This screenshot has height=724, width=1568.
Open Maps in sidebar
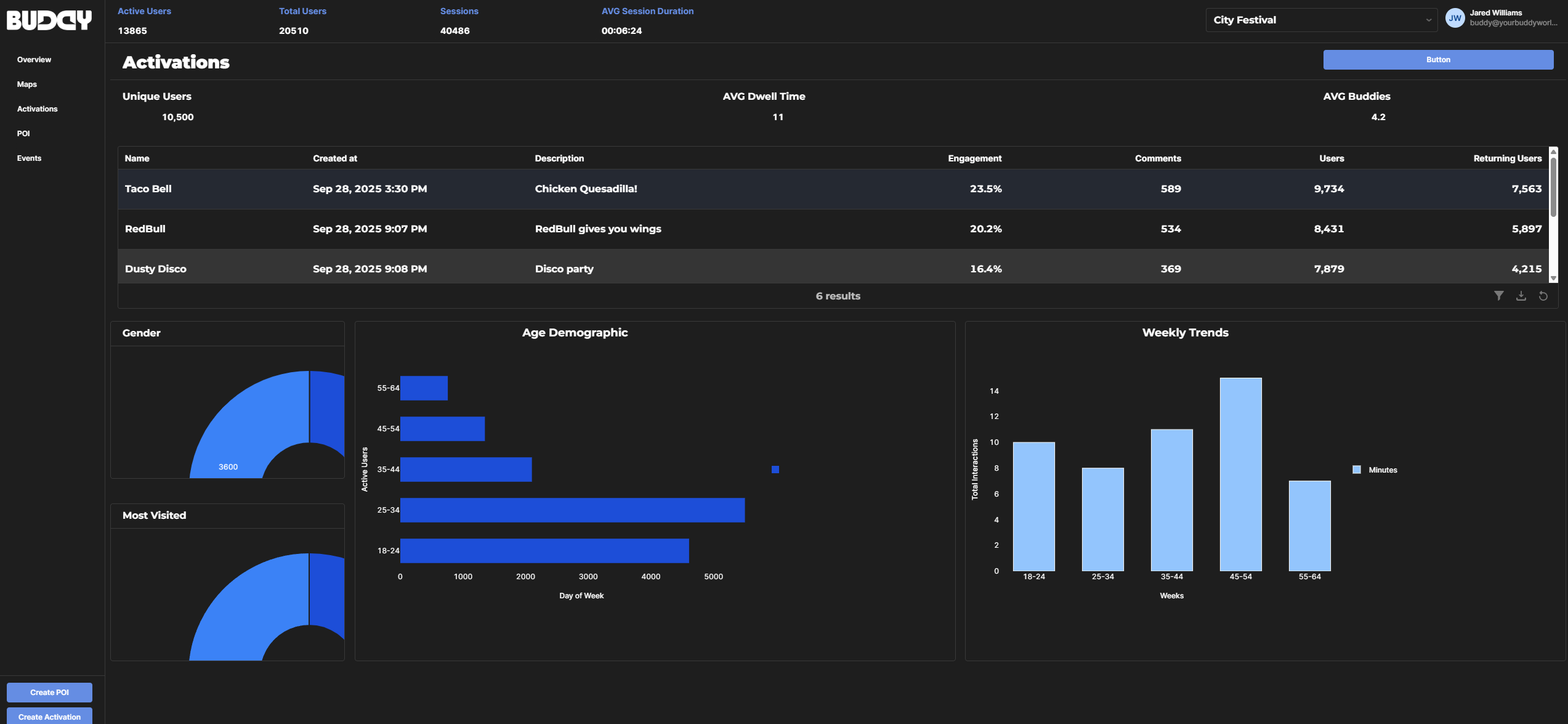[27, 84]
